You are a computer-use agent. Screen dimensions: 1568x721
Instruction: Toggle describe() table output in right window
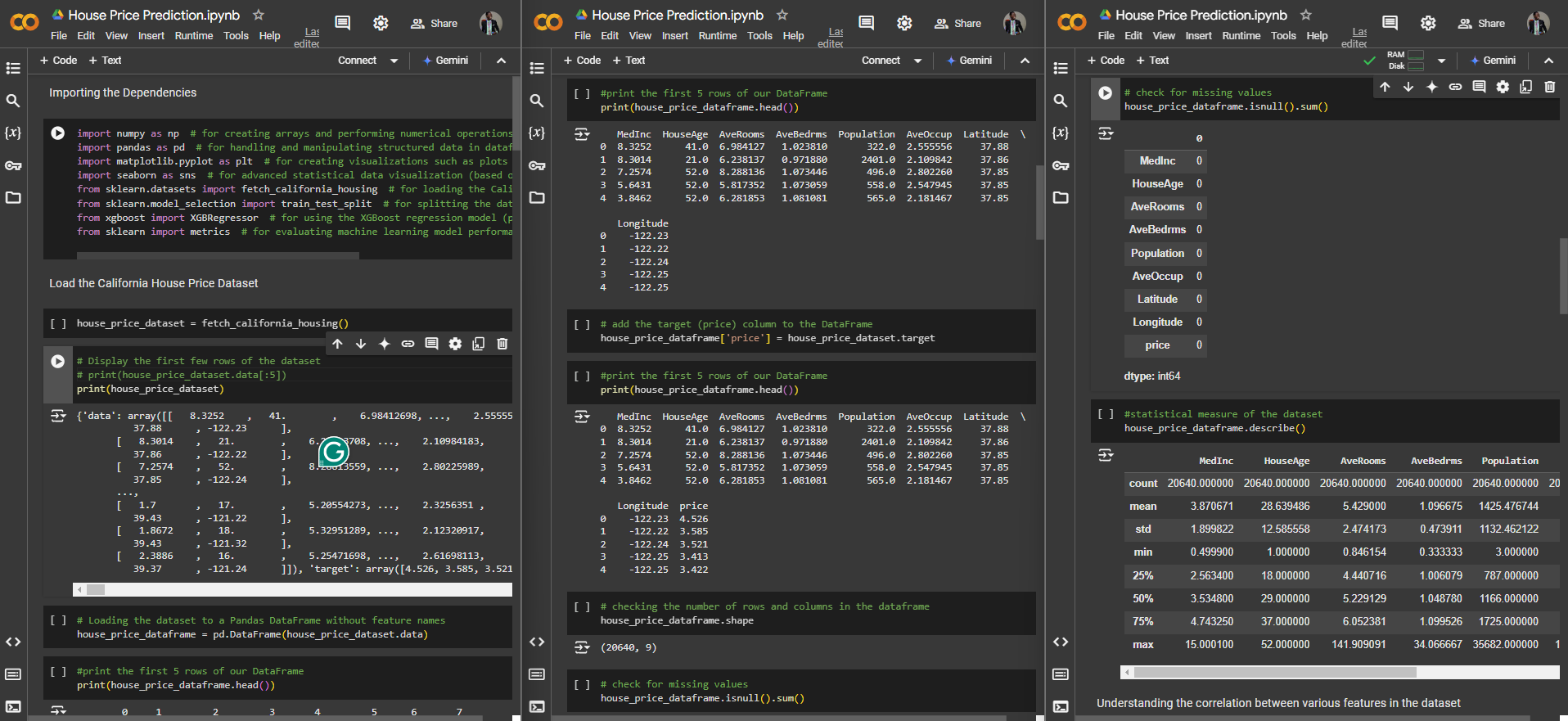click(1106, 455)
